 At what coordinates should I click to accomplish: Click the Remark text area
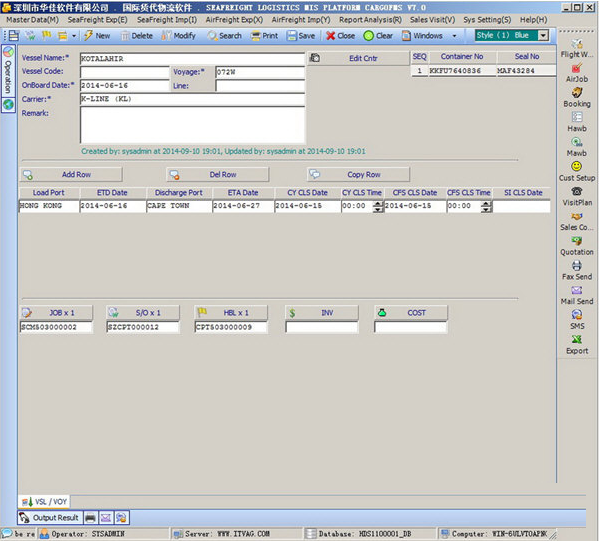191,124
